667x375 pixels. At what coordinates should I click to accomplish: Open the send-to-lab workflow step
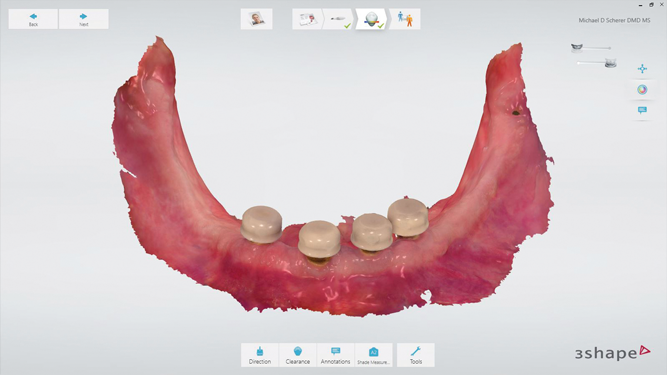coord(405,19)
